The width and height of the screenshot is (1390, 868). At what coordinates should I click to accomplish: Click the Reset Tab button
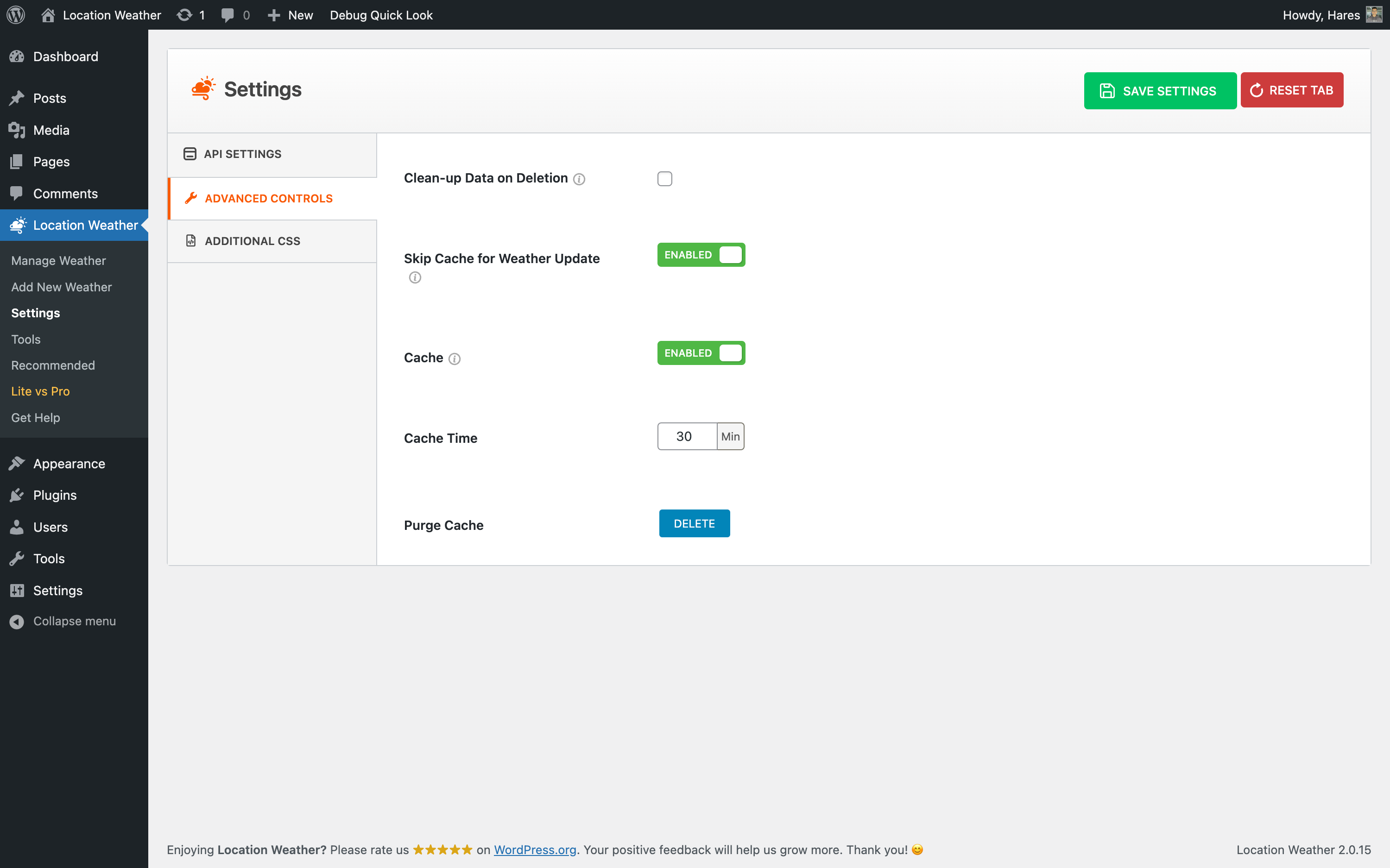[x=1291, y=90]
